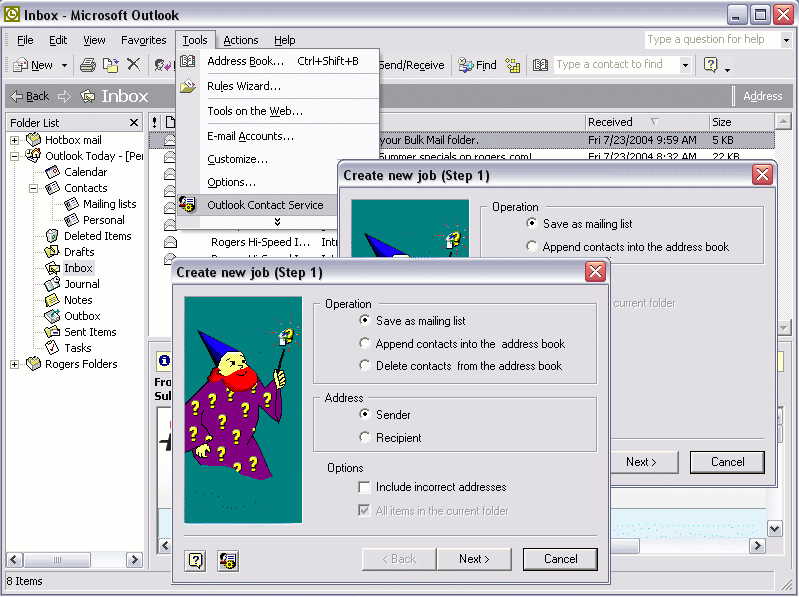Sort messages by Received column header
The height and width of the screenshot is (597, 799).
pyautogui.click(x=646, y=122)
